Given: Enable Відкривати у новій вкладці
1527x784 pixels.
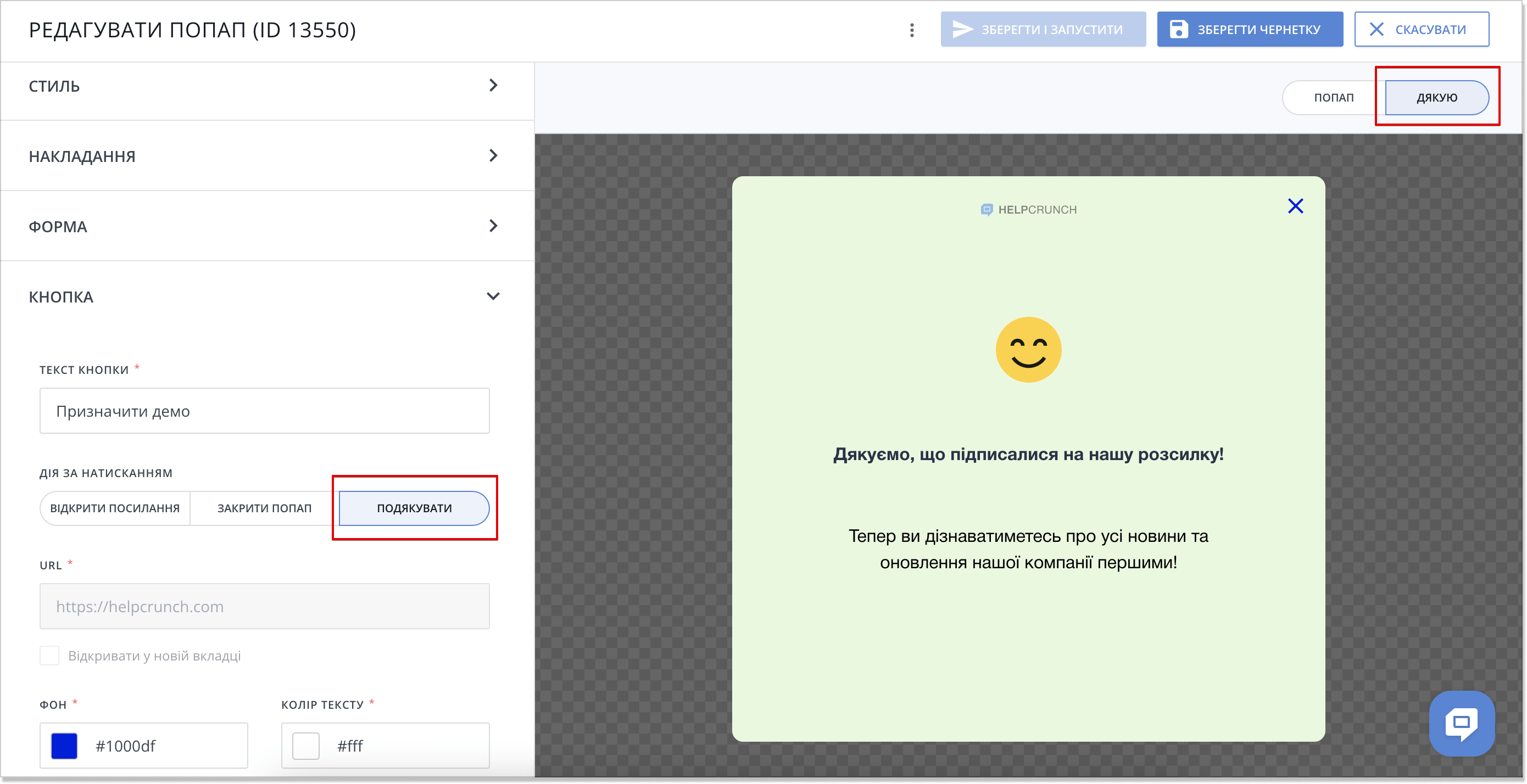Looking at the screenshot, I should point(50,655).
